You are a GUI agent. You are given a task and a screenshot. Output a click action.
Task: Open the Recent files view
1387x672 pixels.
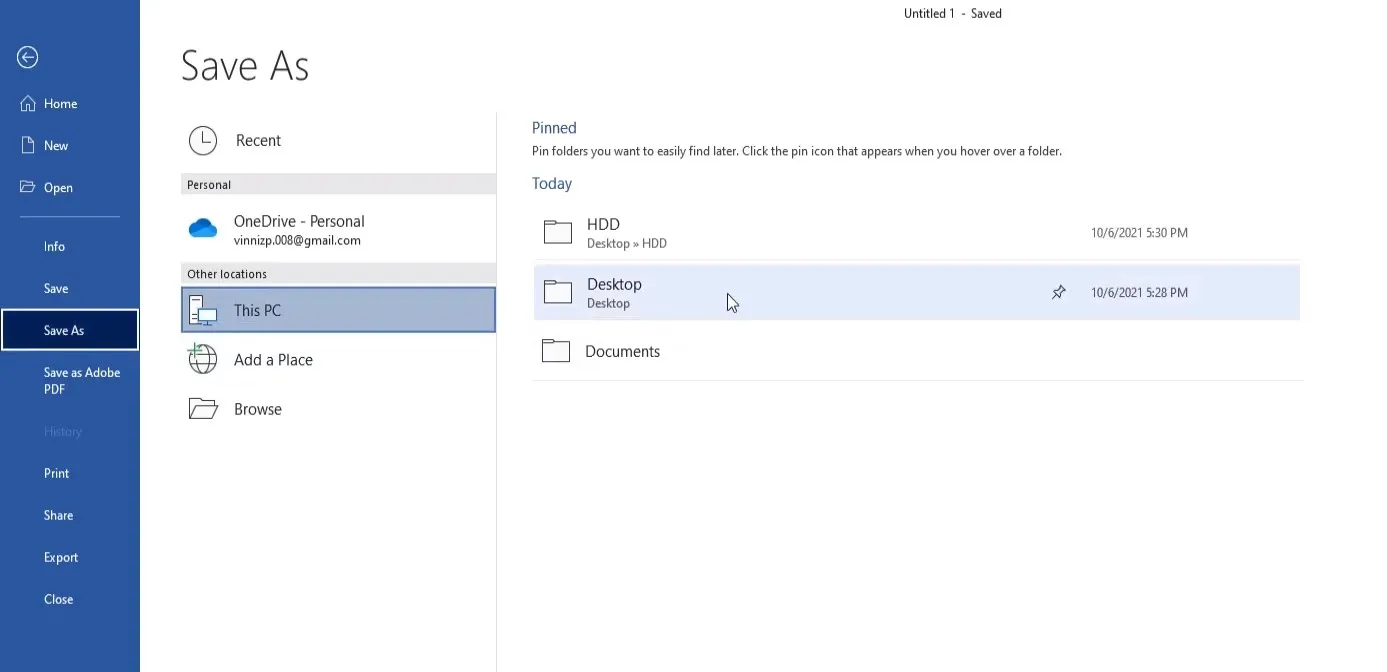[257, 140]
